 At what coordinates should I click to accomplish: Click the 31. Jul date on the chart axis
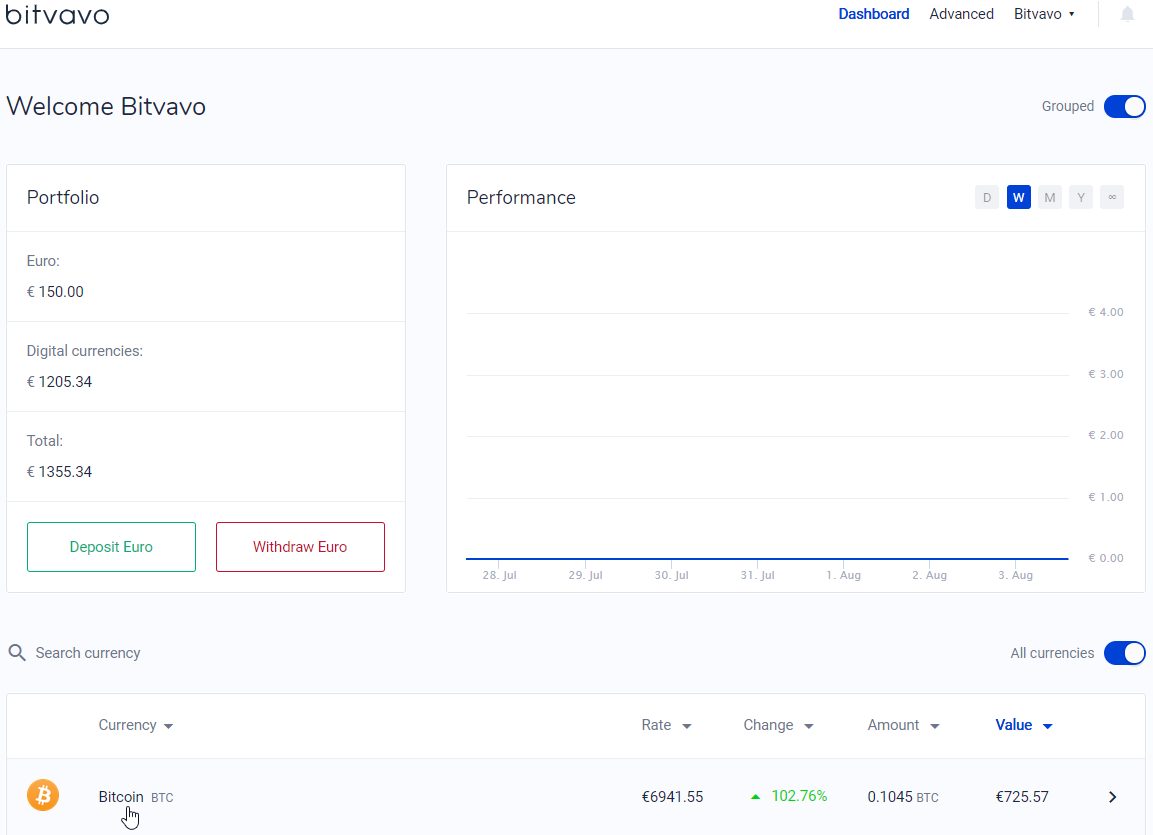[x=757, y=575]
